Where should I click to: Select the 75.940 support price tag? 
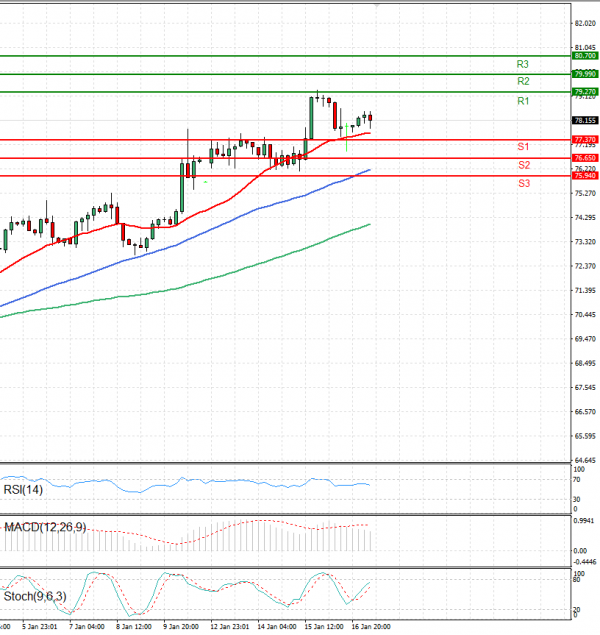(585, 176)
